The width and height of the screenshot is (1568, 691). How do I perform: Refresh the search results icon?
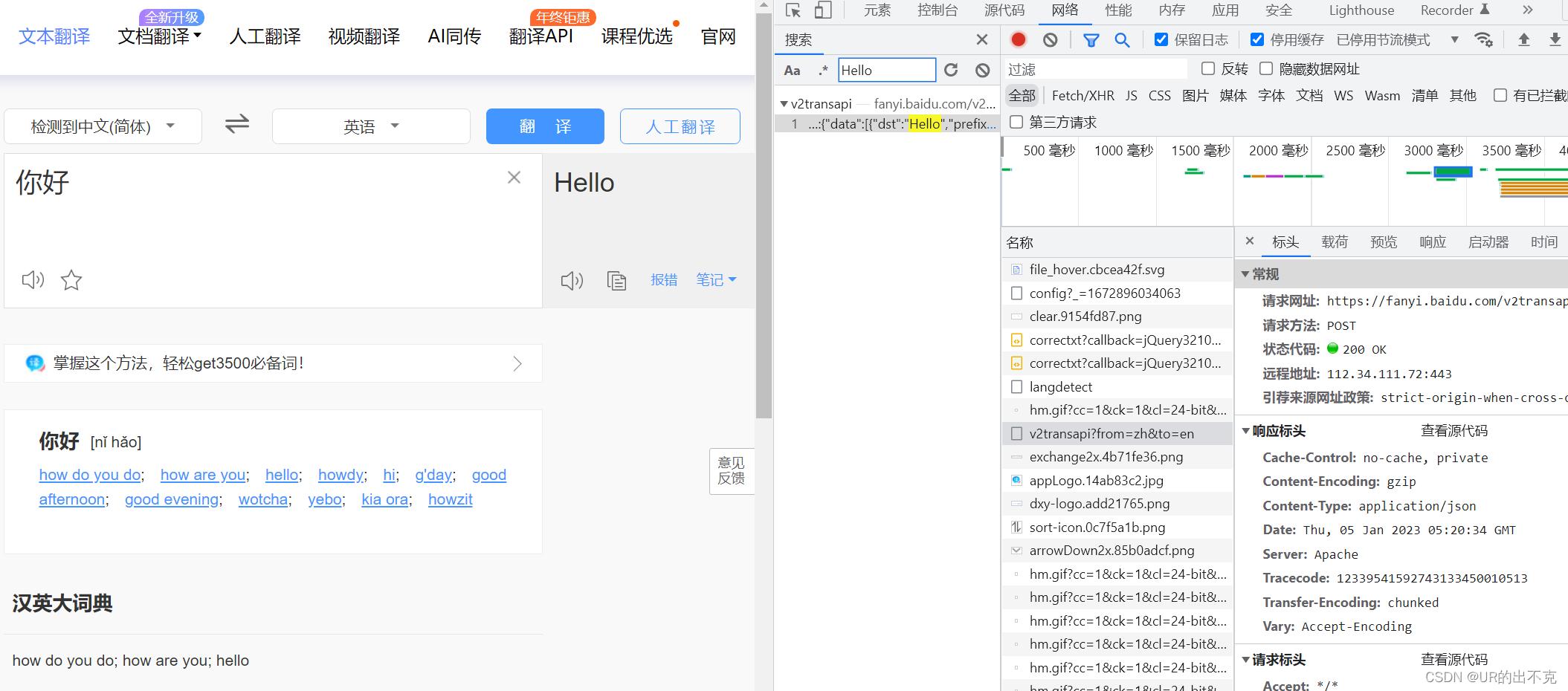click(x=951, y=70)
